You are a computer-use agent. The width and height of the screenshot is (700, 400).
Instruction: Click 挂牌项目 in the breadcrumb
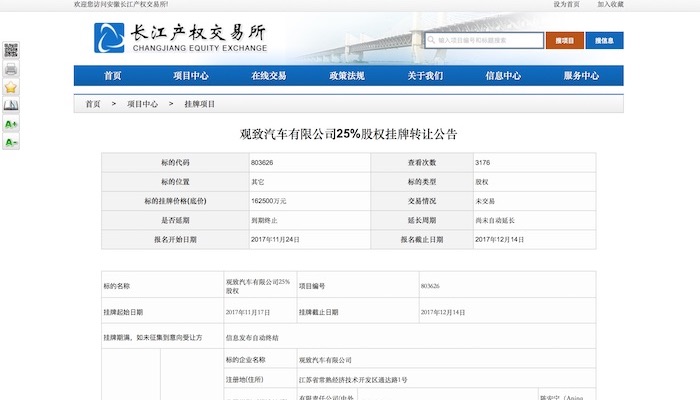click(200, 104)
